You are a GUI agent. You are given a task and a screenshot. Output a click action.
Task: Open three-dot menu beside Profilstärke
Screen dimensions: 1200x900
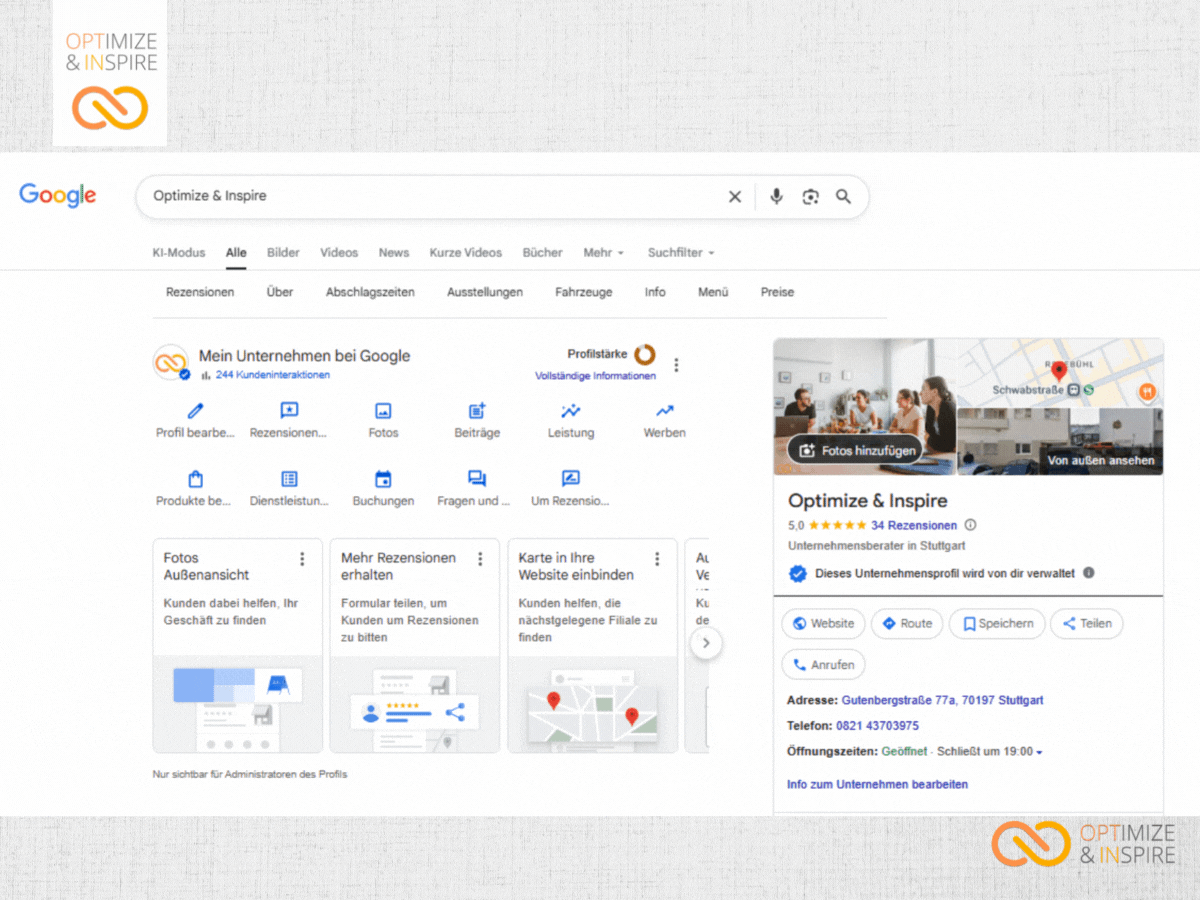pos(676,365)
